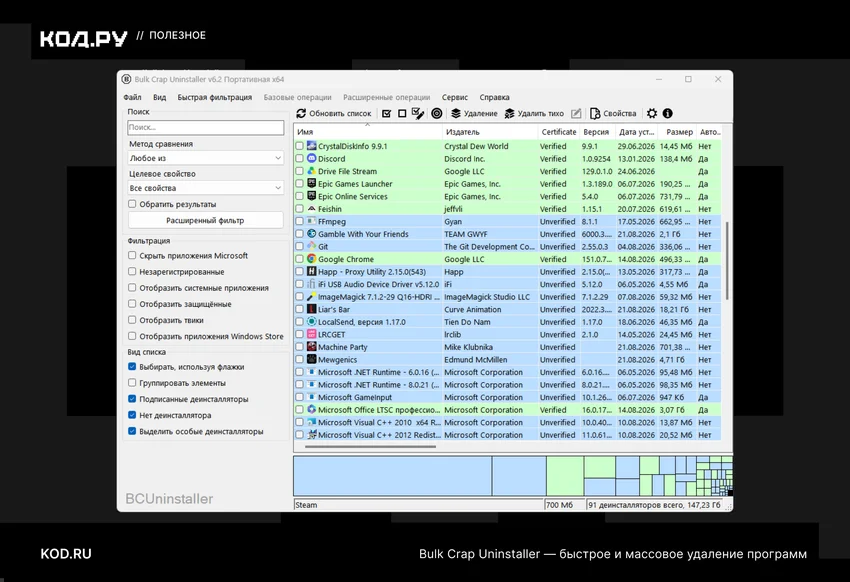Click the LRCGET row icon

pyautogui.click(x=312, y=334)
